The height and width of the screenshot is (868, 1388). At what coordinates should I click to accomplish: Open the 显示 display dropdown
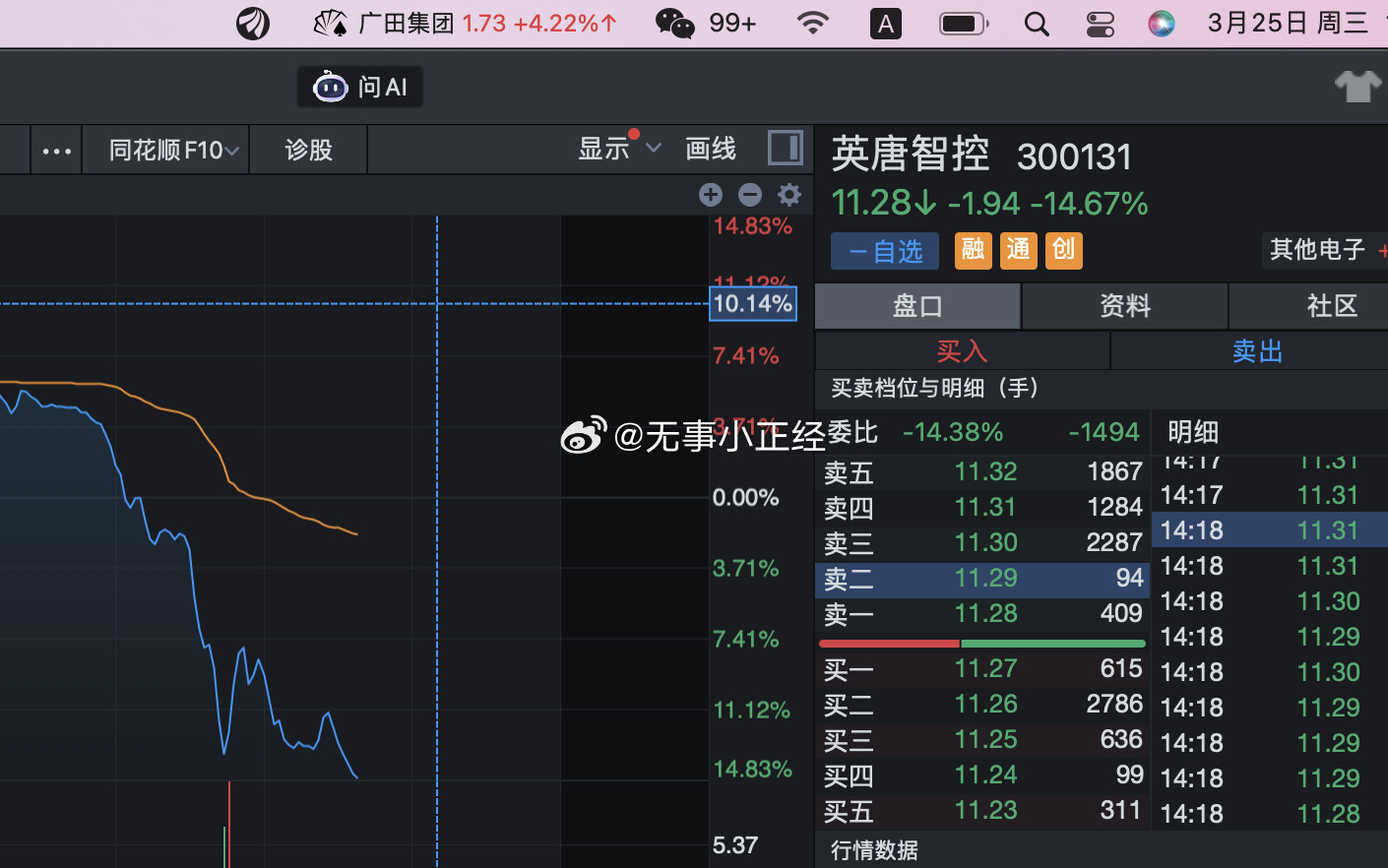point(615,148)
